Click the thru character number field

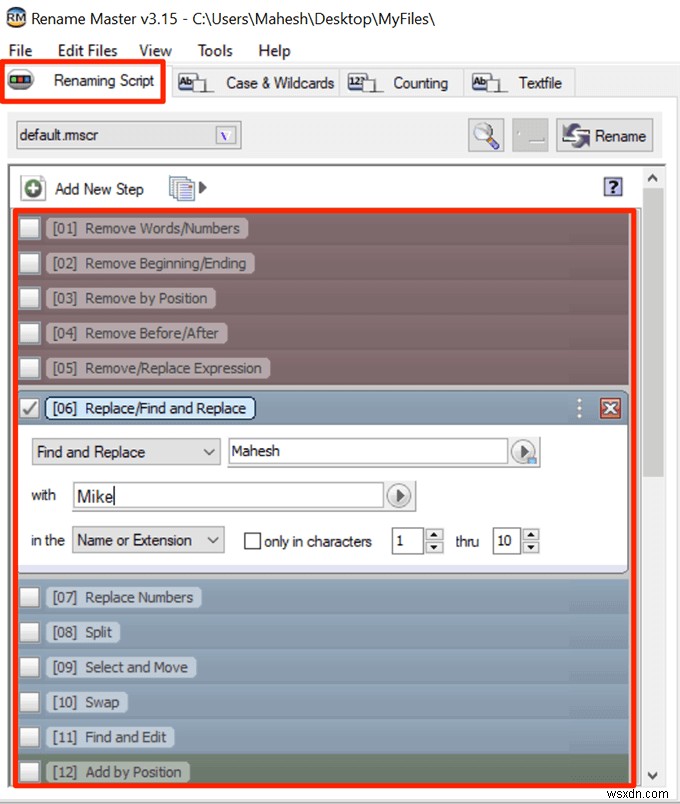click(507, 541)
